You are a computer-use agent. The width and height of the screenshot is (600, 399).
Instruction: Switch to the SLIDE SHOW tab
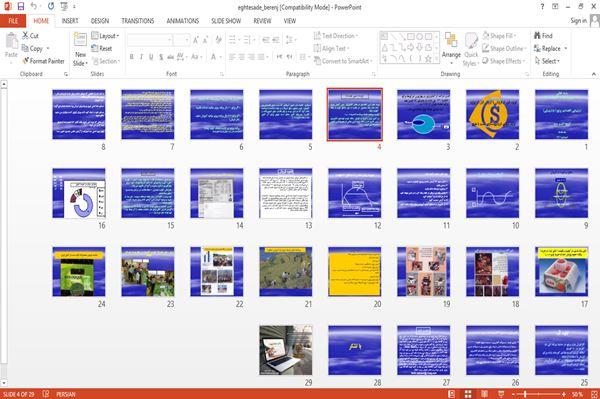226,21
